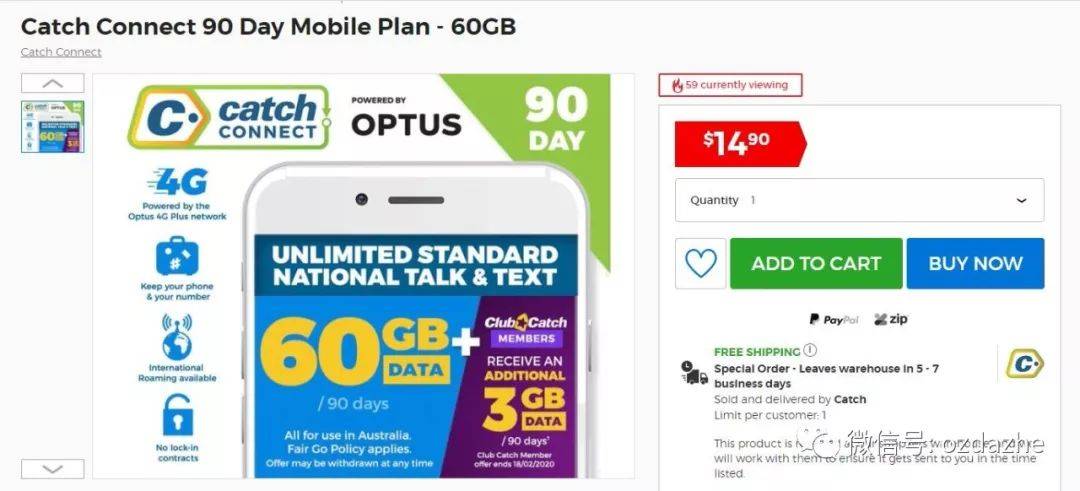Viewport: 1080px width, 491px height.
Task: Click the main product image
Action: 364,276
